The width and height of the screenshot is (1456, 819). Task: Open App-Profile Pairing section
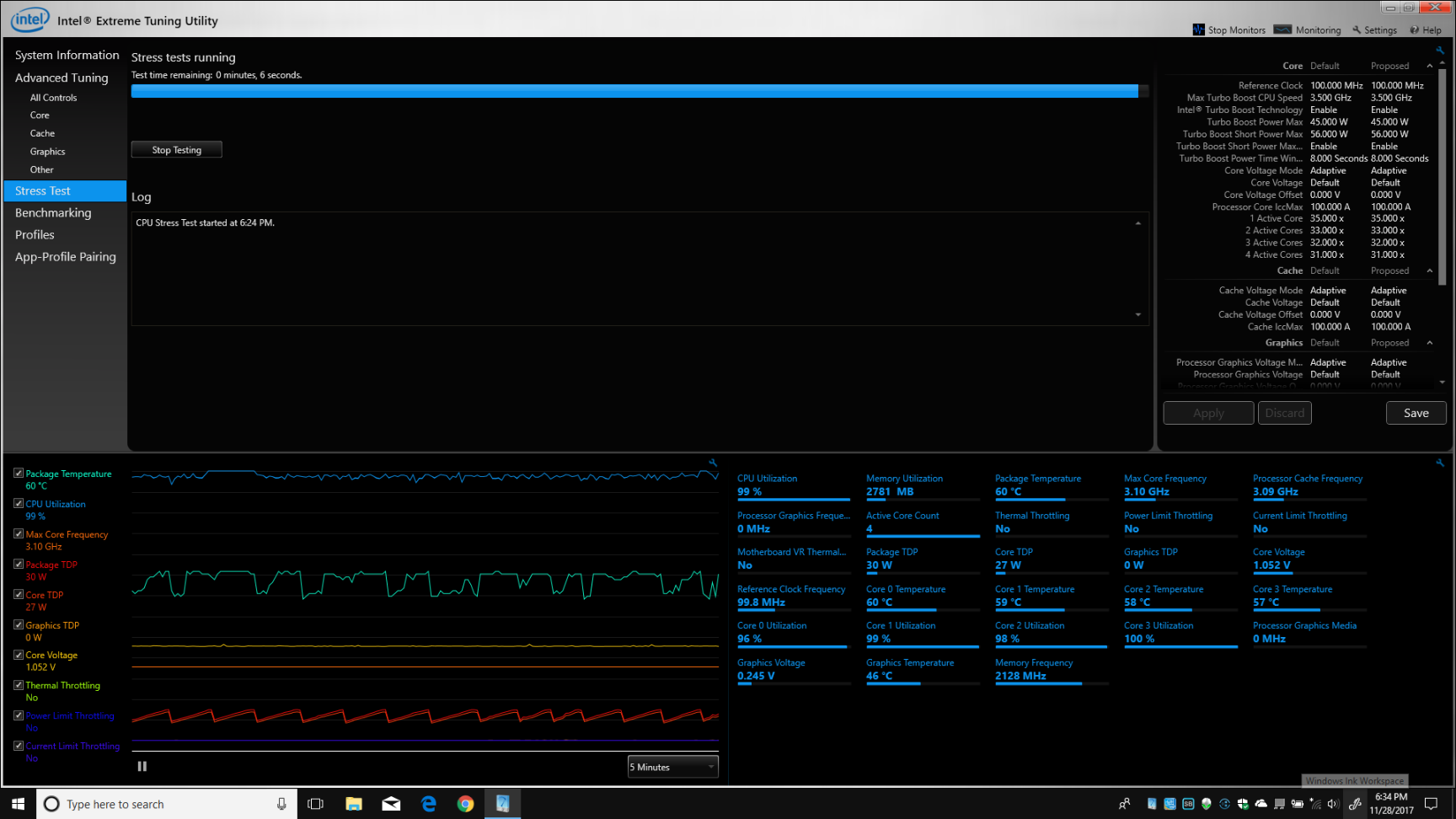[x=66, y=257]
